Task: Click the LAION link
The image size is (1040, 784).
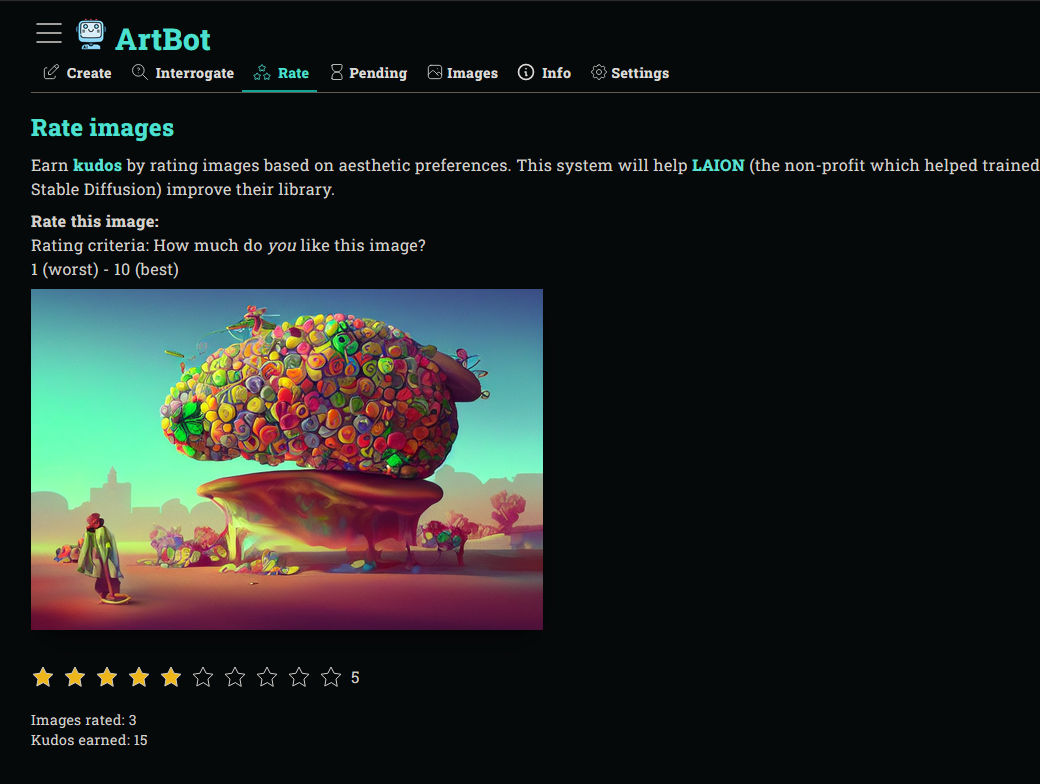Action: click(718, 165)
